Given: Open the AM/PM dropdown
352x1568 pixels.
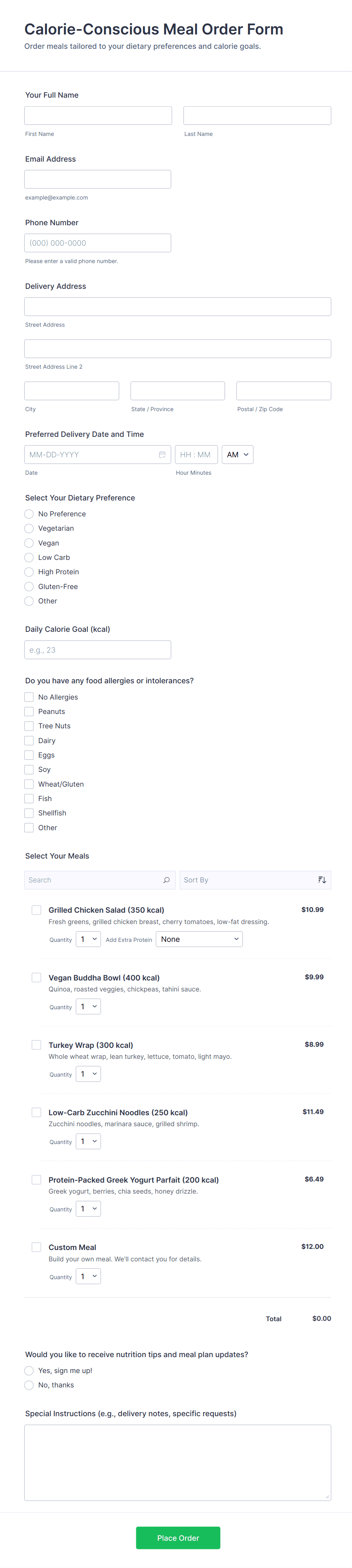Looking at the screenshot, I should pos(238,455).
